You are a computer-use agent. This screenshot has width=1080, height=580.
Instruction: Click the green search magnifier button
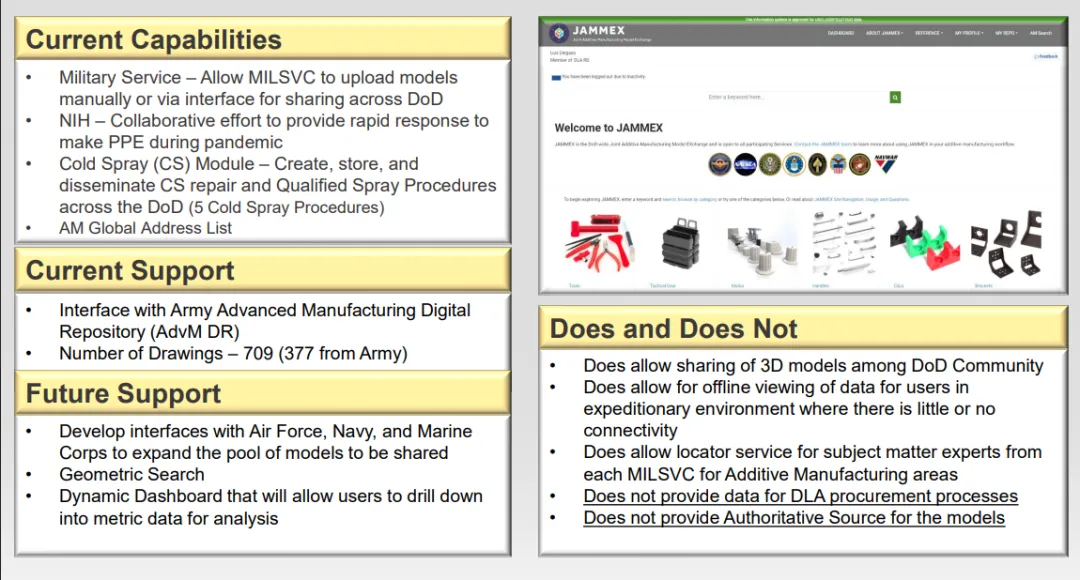895,98
